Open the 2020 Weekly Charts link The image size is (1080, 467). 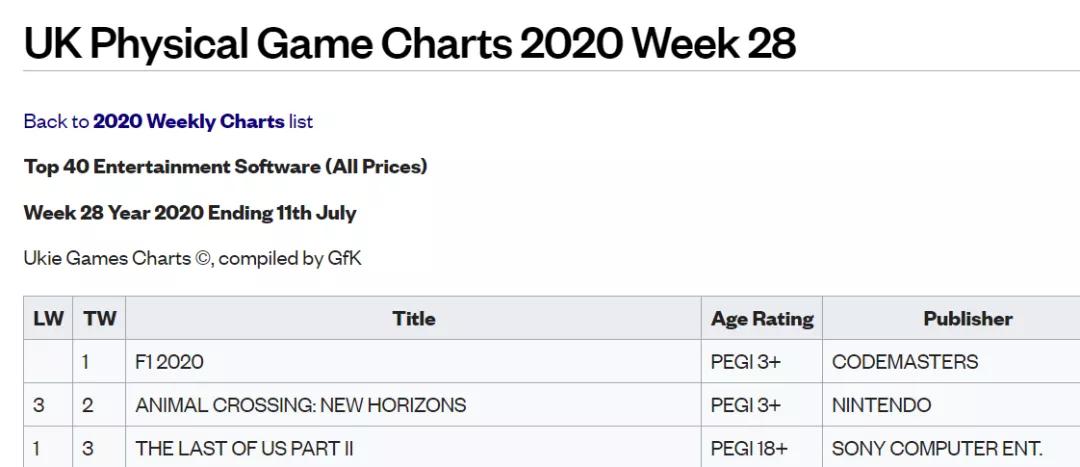[188, 122]
